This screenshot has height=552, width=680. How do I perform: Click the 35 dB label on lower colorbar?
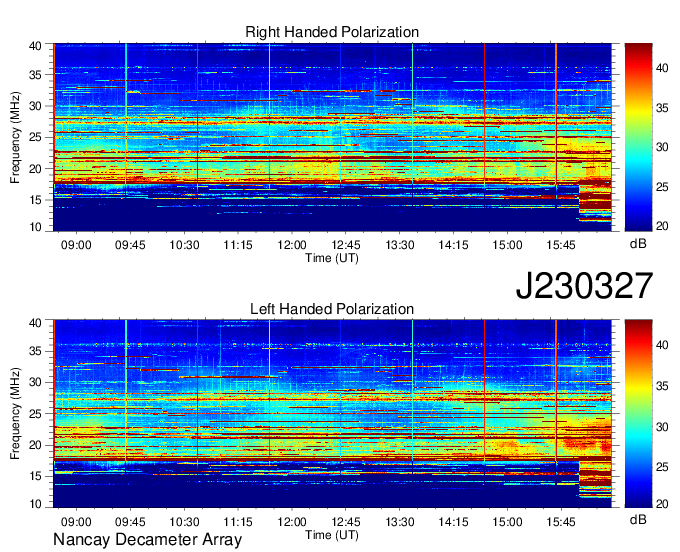coord(662,386)
